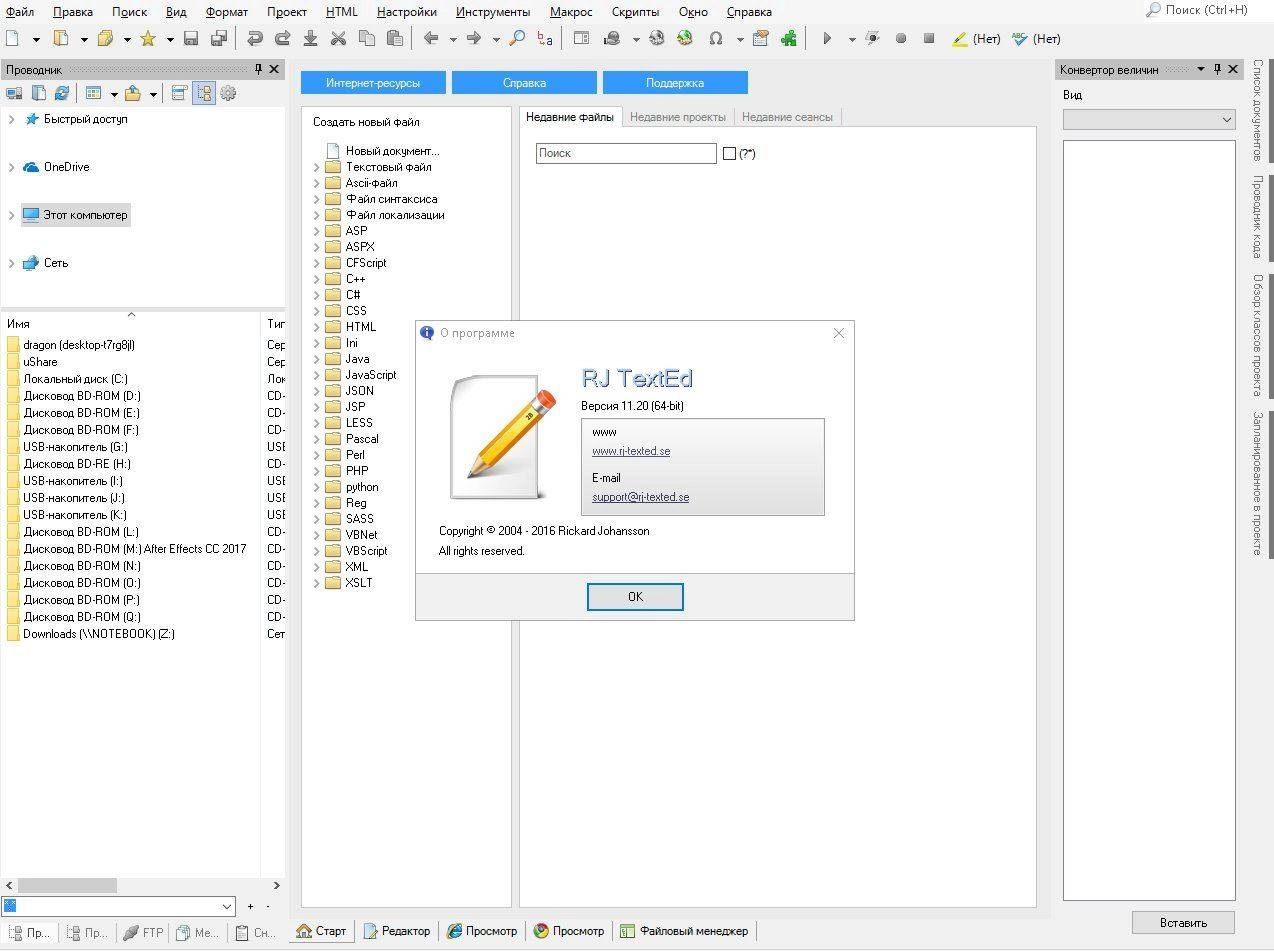Click the paste clipboard icon
This screenshot has height=951, width=1274.
click(394, 39)
